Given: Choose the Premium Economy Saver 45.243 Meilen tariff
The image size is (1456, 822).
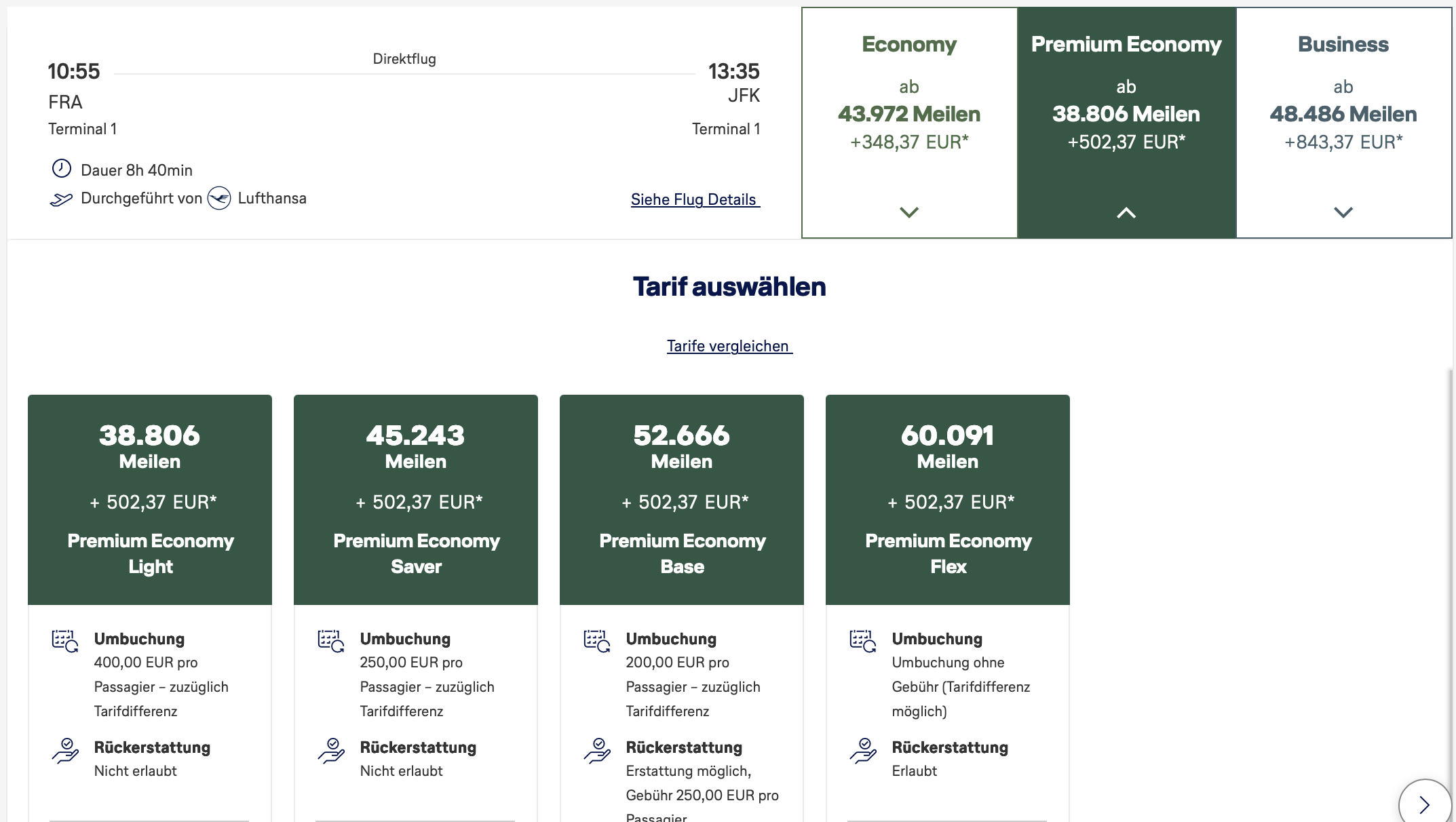Looking at the screenshot, I should pos(416,500).
